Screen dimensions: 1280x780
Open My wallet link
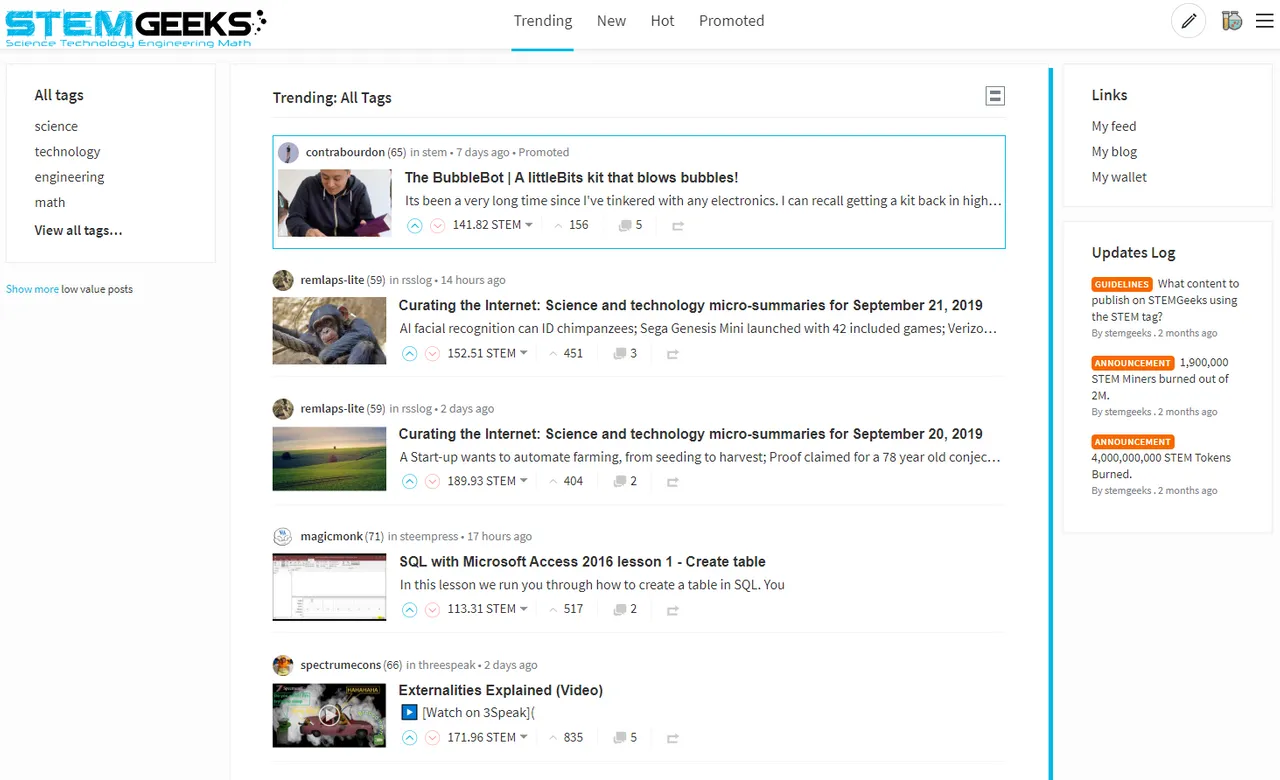[1119, 177]
